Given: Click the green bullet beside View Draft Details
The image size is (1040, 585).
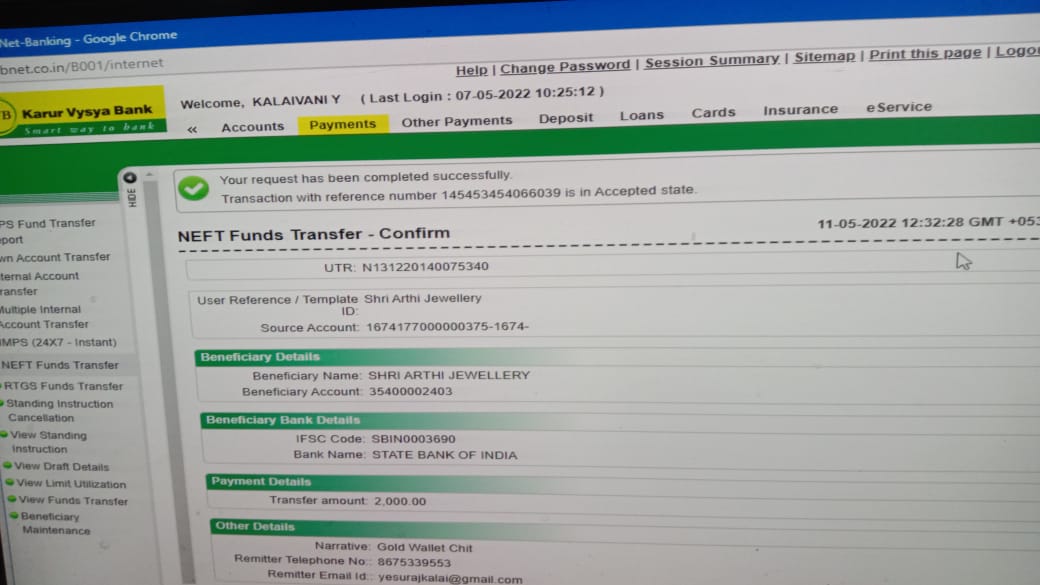Looking at the screenshot, I should click(x=7, y=466).
